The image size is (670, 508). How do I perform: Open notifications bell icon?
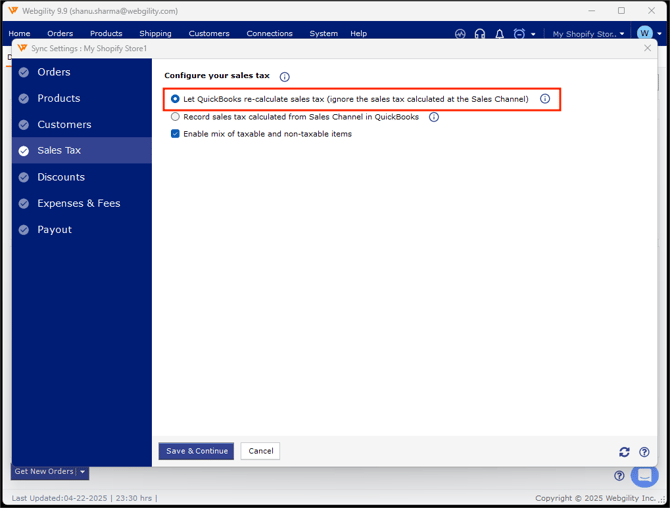[500, 34]
